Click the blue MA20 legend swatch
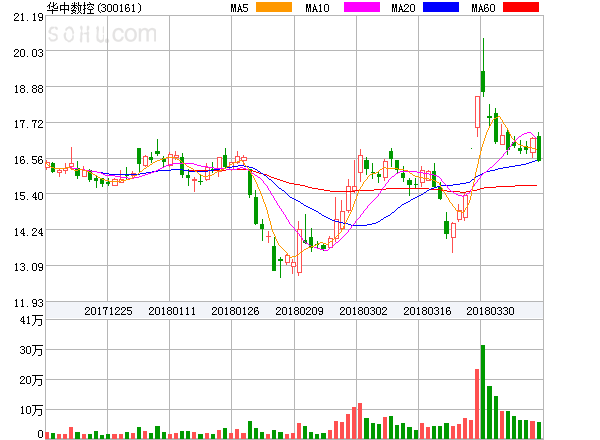600x440 pixels. tap(441, 7)
